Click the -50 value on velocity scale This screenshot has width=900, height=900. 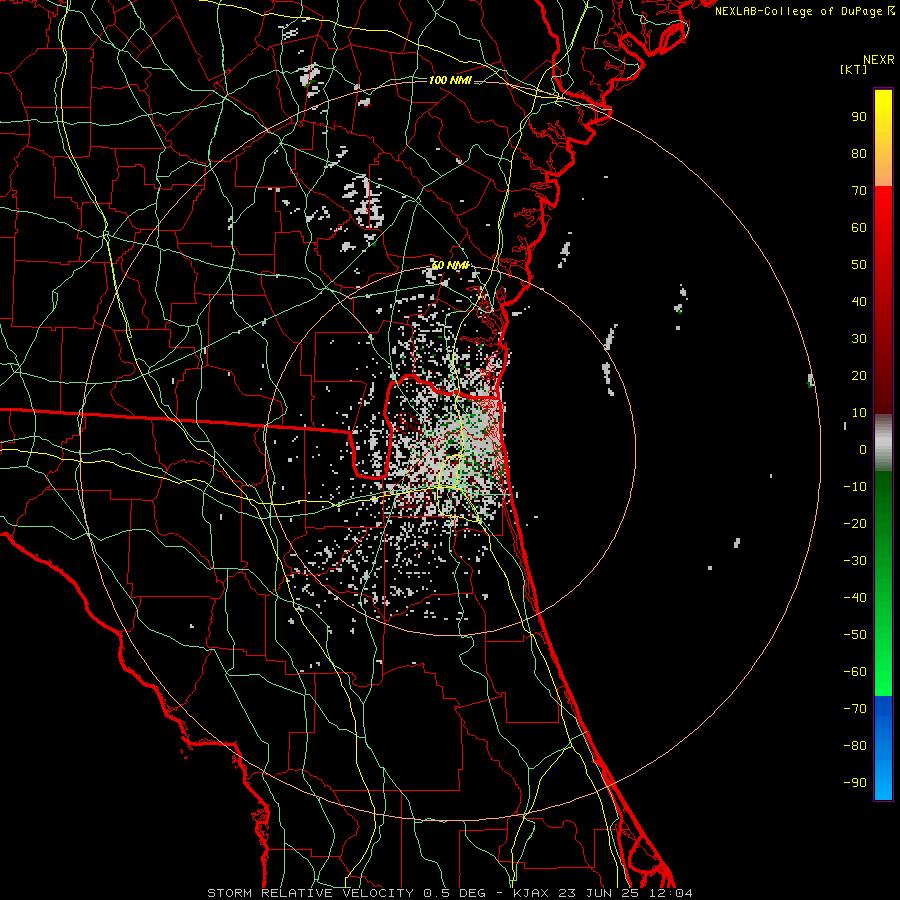pos(855,635)
